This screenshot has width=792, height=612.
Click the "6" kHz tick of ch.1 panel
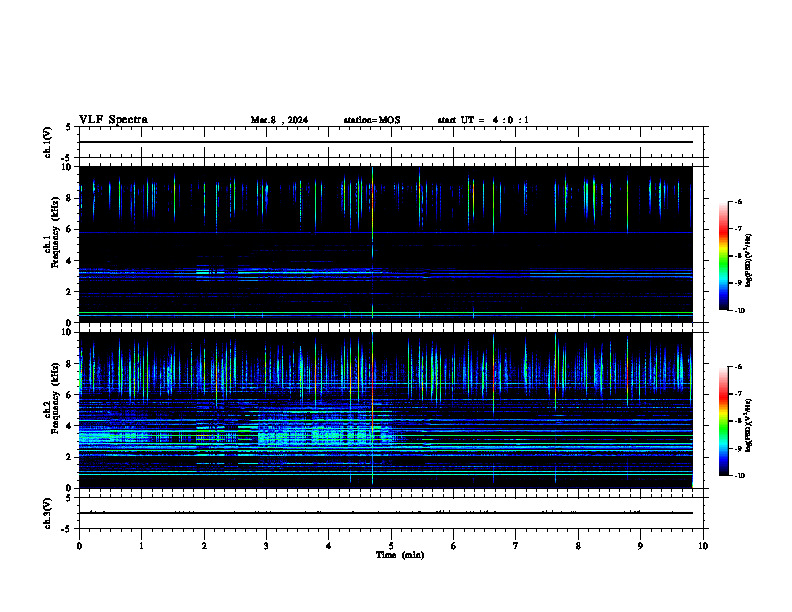click(70, 229)
